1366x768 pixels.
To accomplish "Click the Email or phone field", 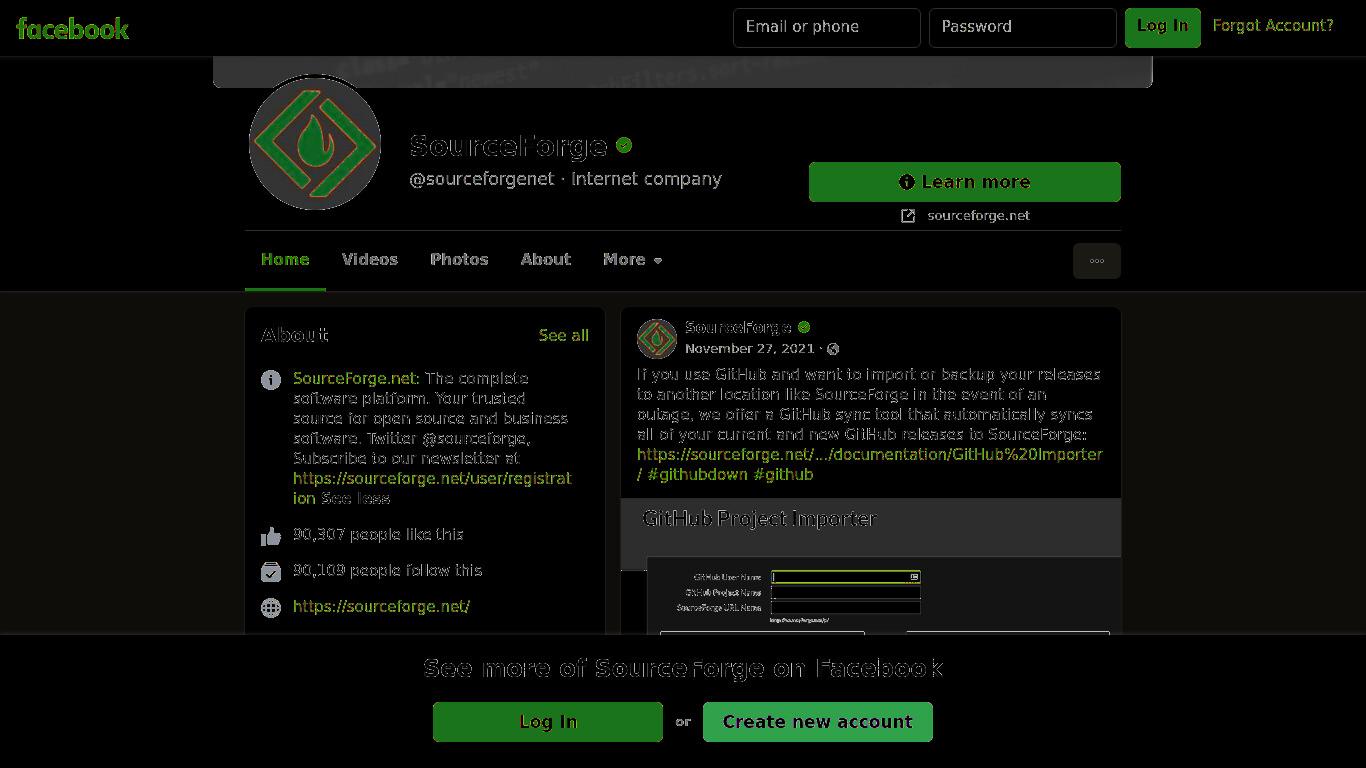I will pos(827,28).
